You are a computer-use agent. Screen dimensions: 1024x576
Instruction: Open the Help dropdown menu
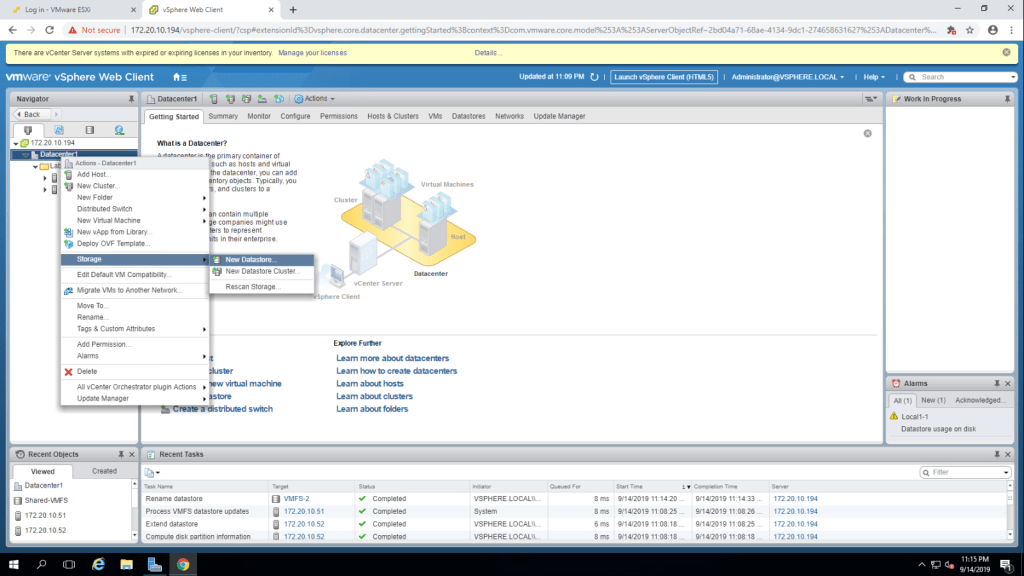click(875, 77)
